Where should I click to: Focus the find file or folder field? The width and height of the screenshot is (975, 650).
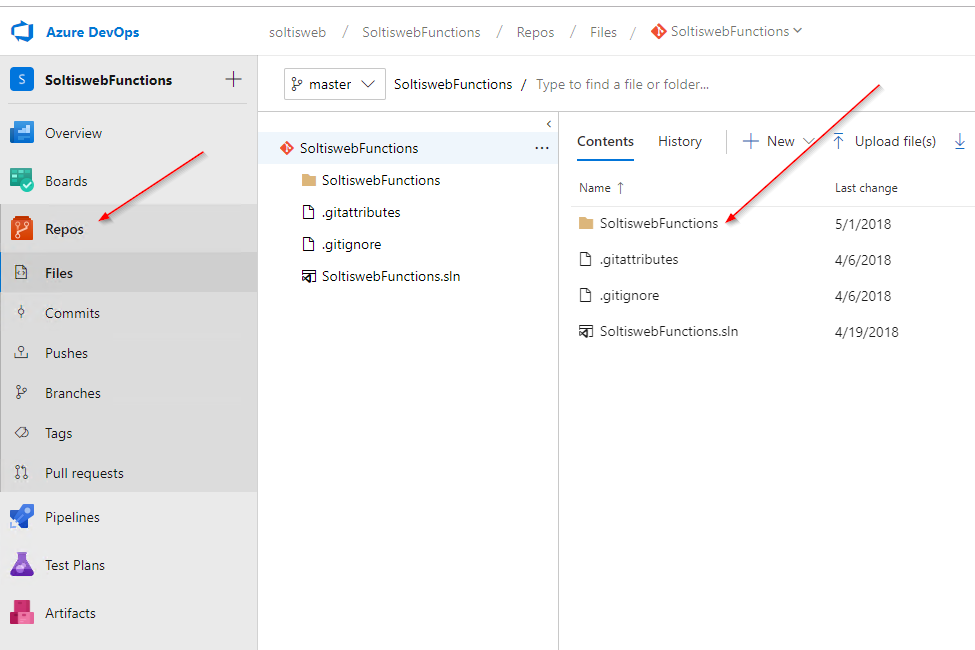pyautogui.click(x=622, y=85)
